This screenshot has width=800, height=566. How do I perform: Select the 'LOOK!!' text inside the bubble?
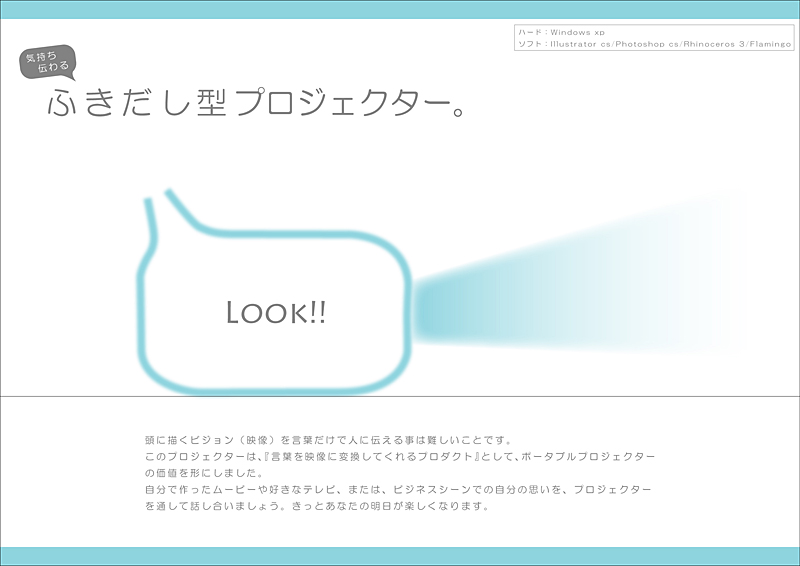tap(276, 313)
